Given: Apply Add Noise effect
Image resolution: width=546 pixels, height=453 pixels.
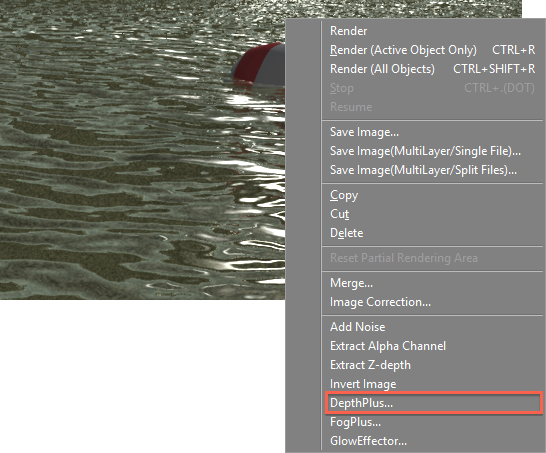Looking at the screenshot, I should tap(432, 327).
